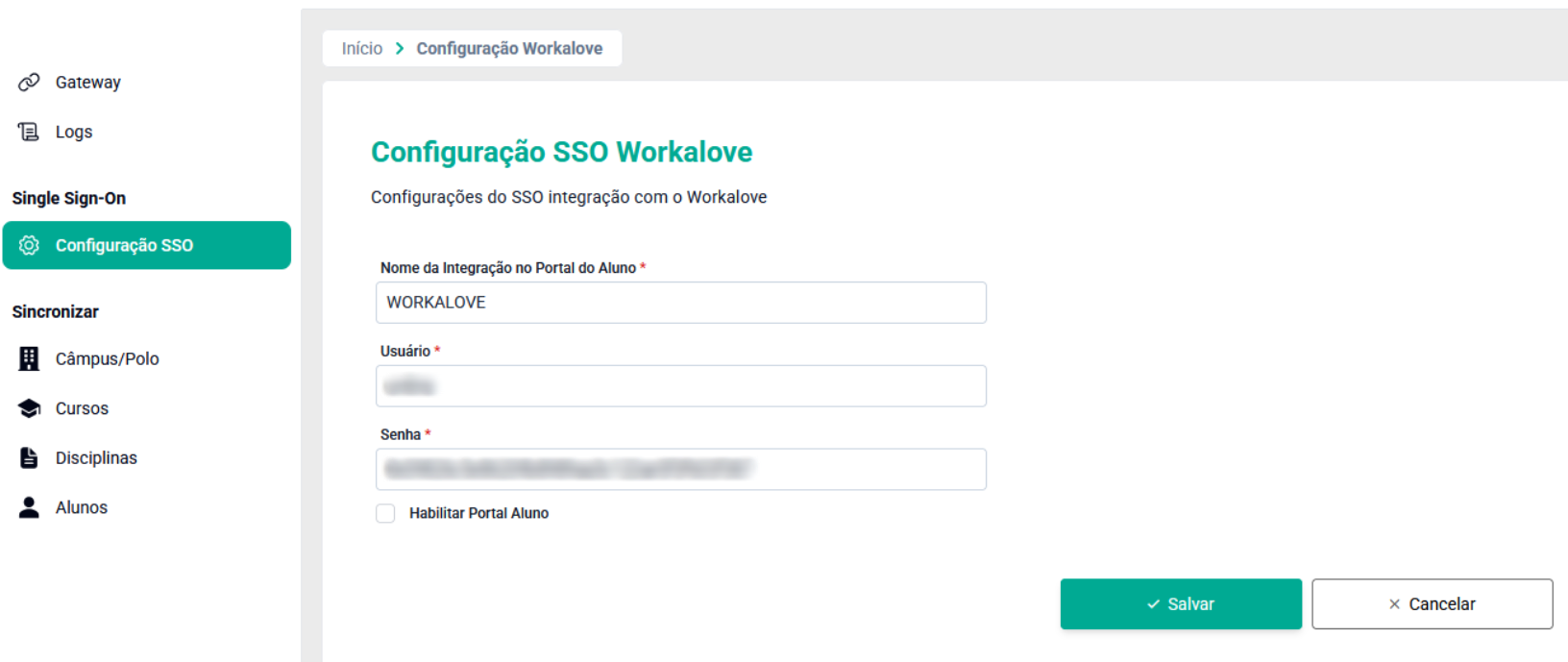The width and height of the screenshot is (1568, 662).
Task: Click the Usuário input field
Action: [x=681, y=386]
